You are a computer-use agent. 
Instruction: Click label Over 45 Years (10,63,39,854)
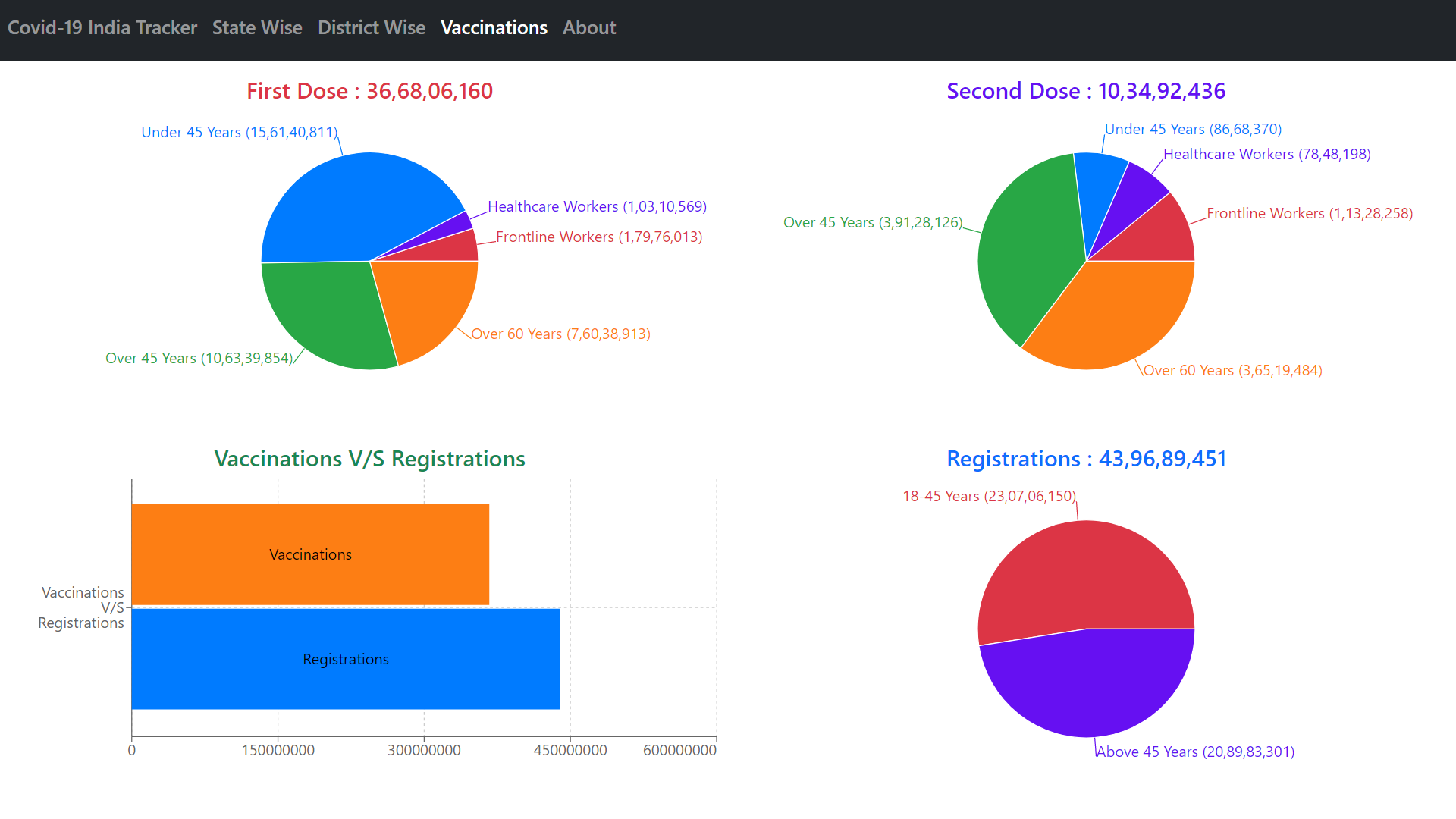coord(199,358)
